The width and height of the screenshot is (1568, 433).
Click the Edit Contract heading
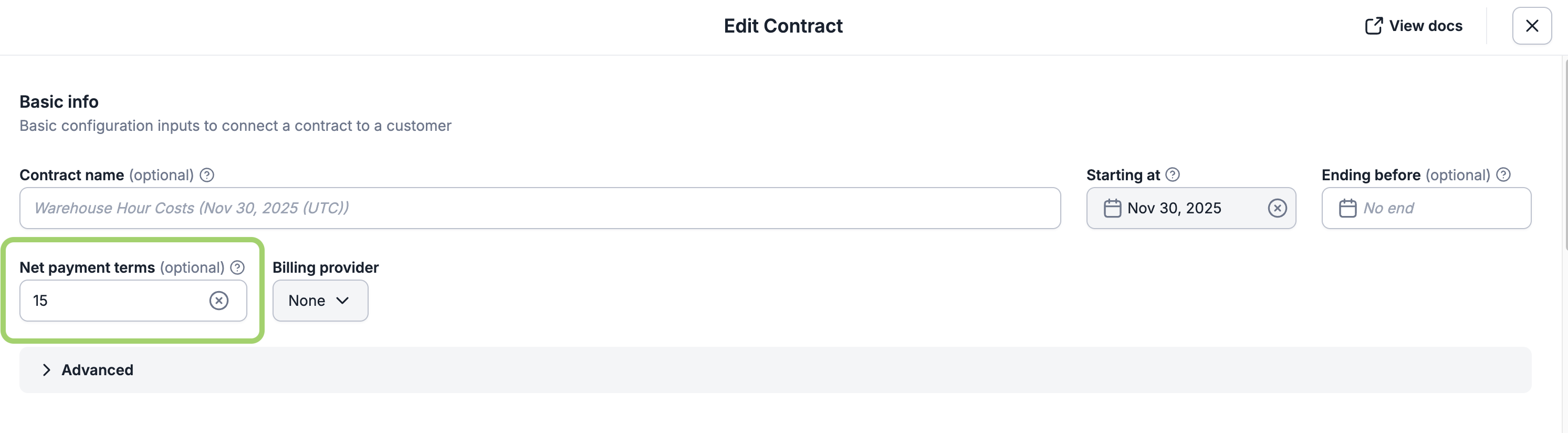pyautogui.click(x=783, y=26)
